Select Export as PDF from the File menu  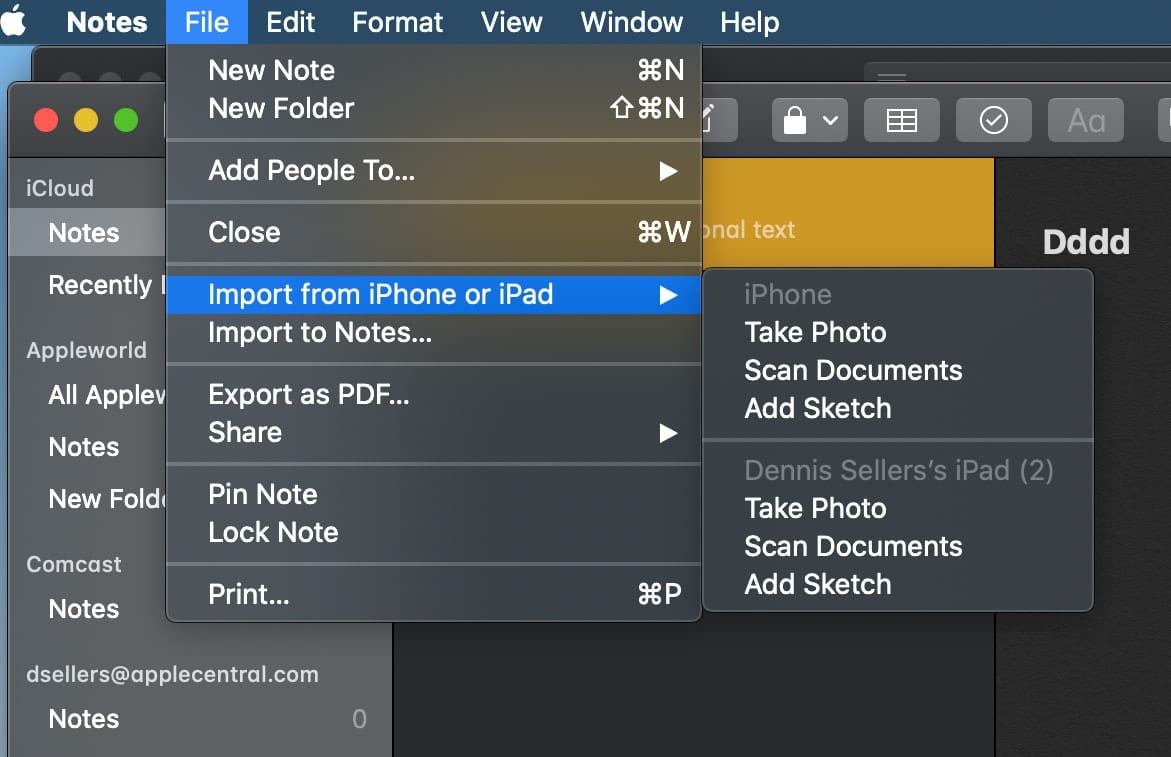308,395
